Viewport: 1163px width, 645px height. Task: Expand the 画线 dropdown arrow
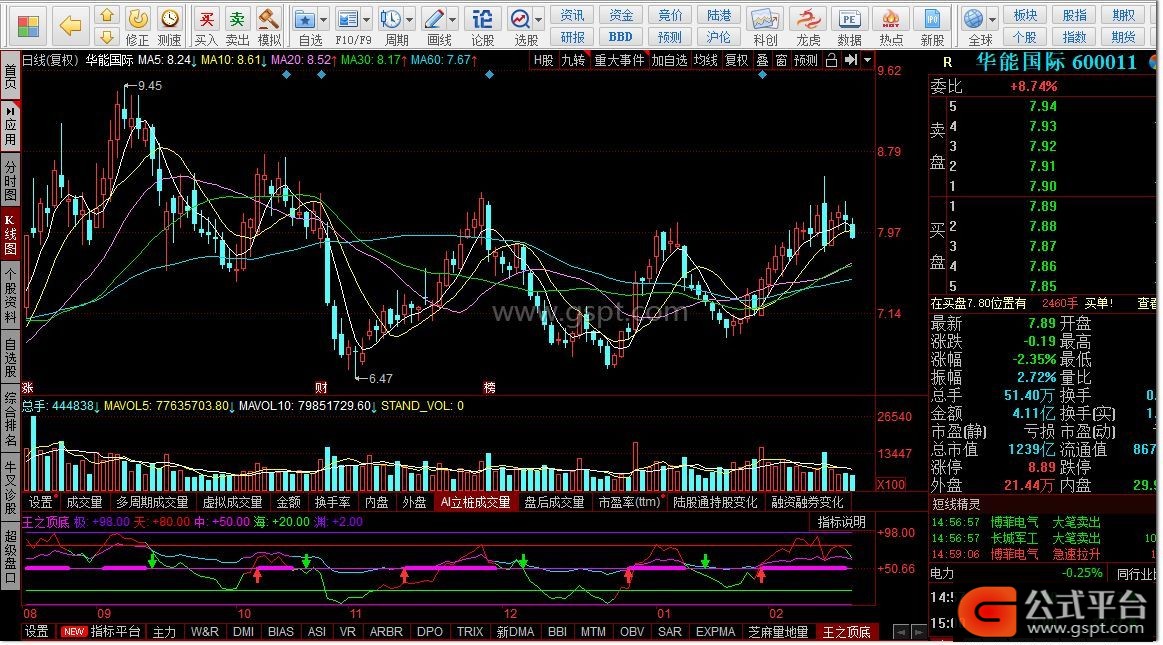pyautogui.click(x=452, y=20)
